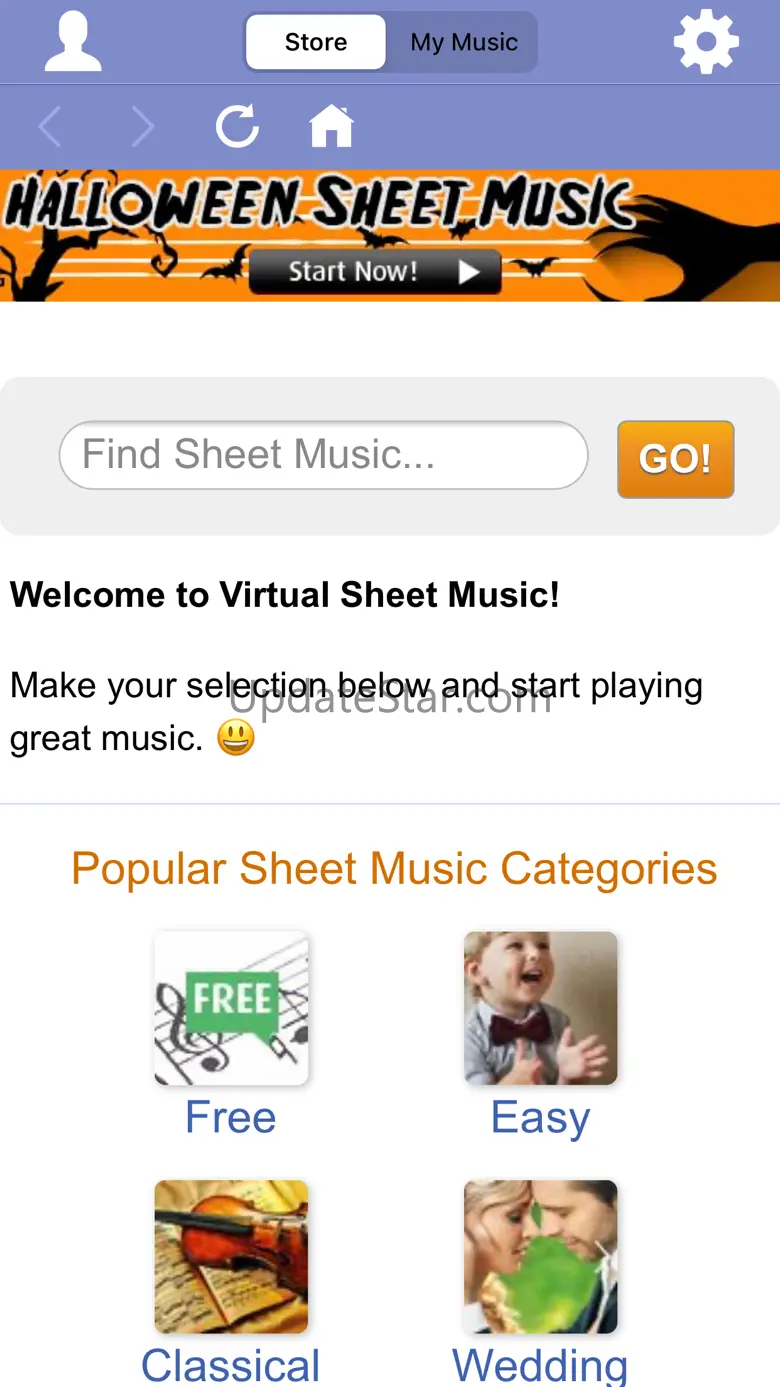This screenshot has width=780, height=1387.
Task: Open the user account profile icon
Action: pos(73,42)
